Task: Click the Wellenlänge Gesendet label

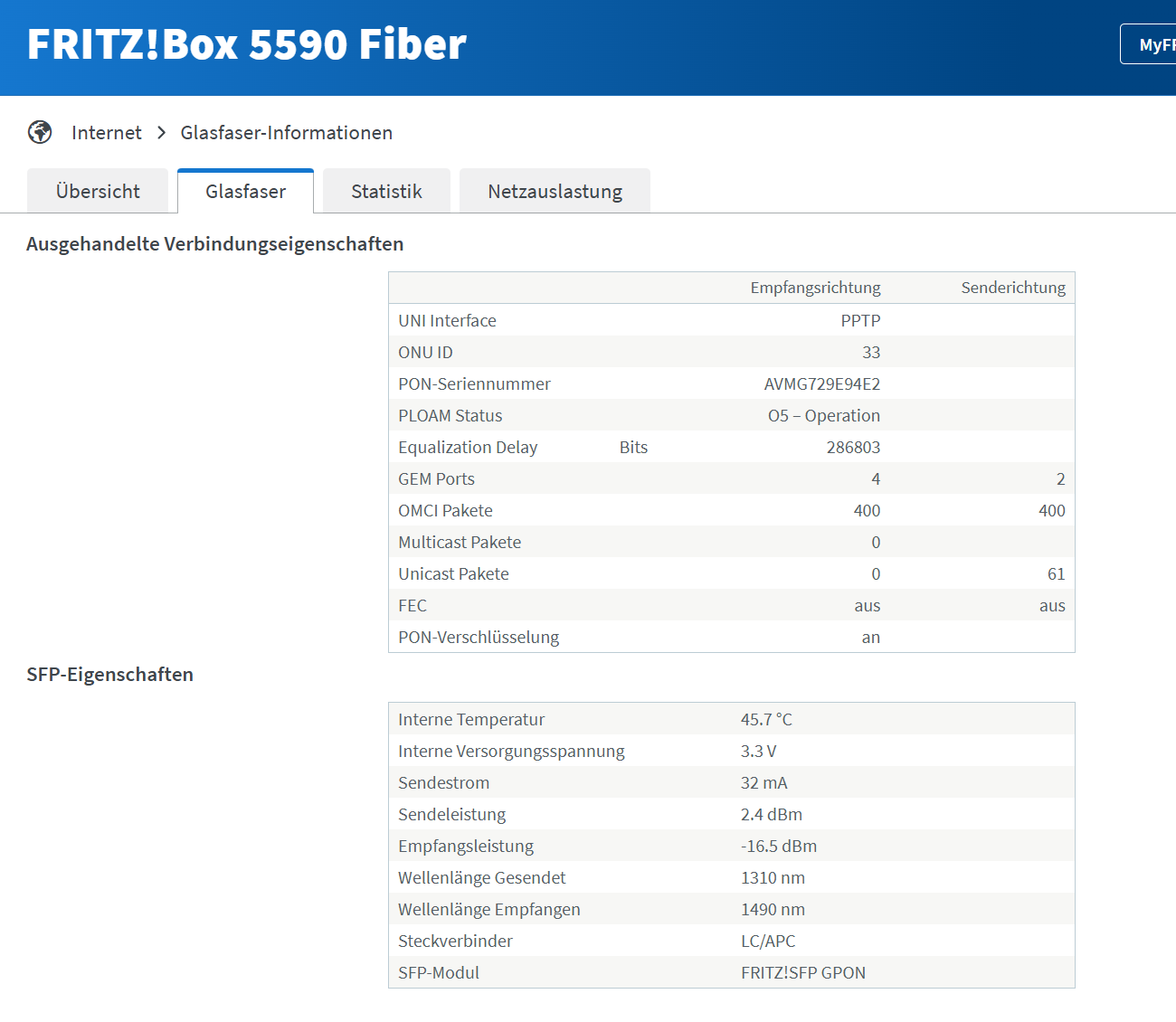Action: [482, 878]
